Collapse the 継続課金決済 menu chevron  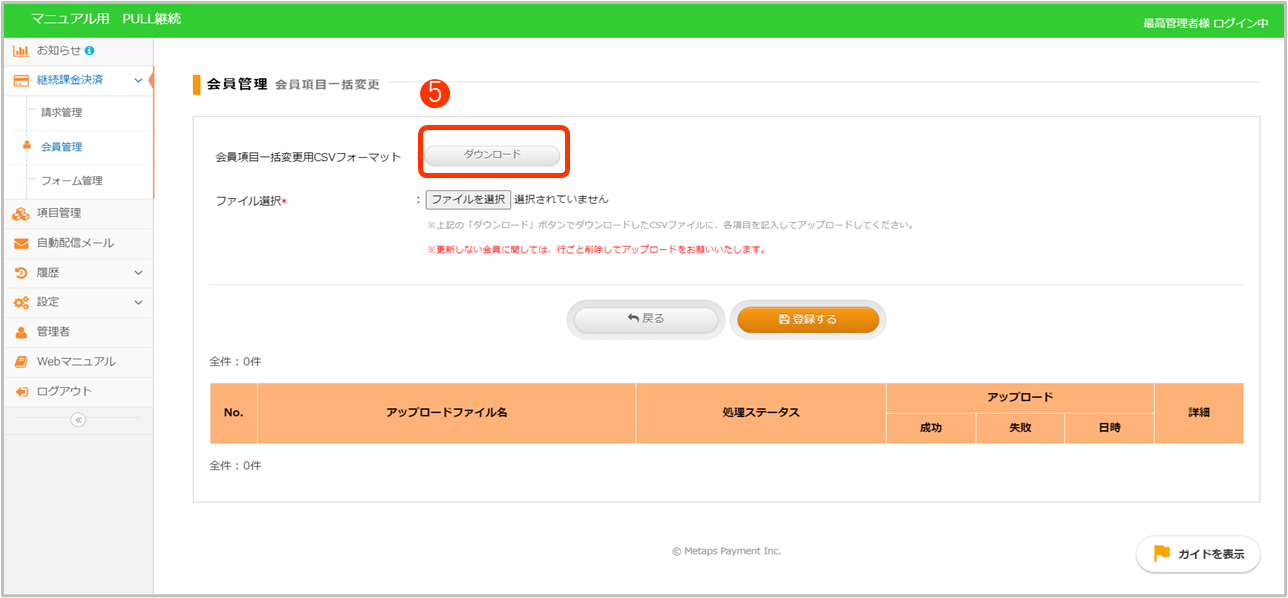tap(138, 80)
